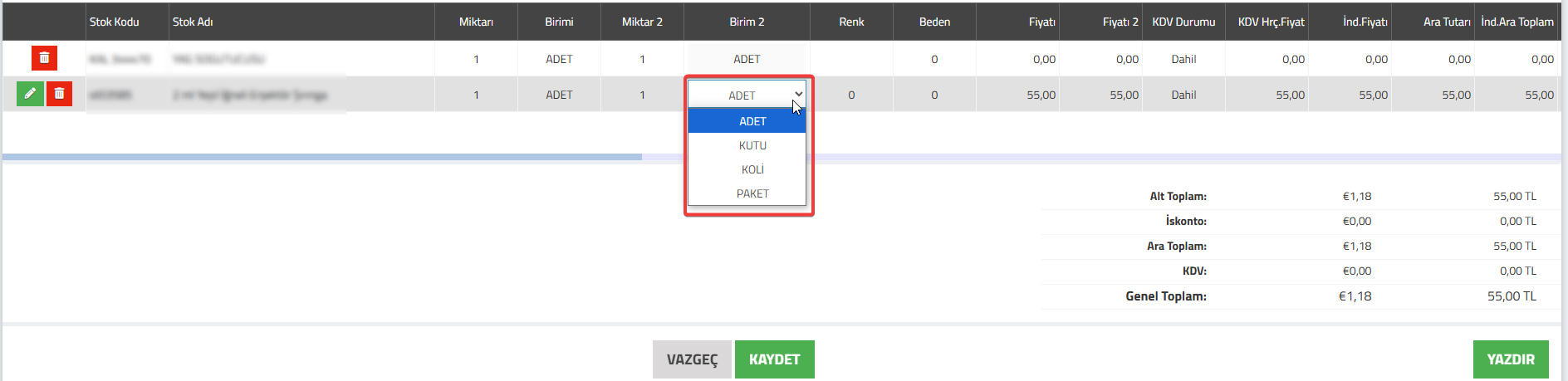Image resolution: width=1568 pixels, height=381 pixels.
Task: Click the ADET Birim 2 cell in first row
Action: tap(747, 59)
